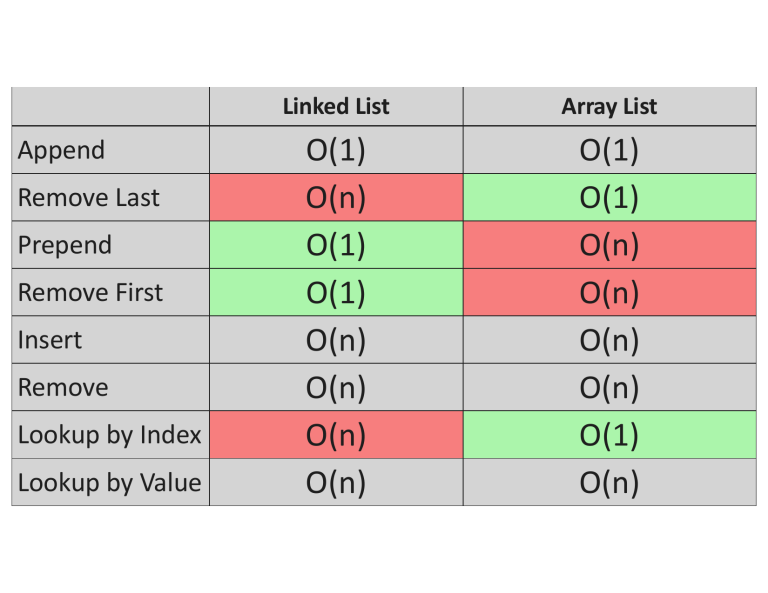Click the green Array List Remove Last cell
This screenshot has height=593, width=768.
[x=609, y=198]
